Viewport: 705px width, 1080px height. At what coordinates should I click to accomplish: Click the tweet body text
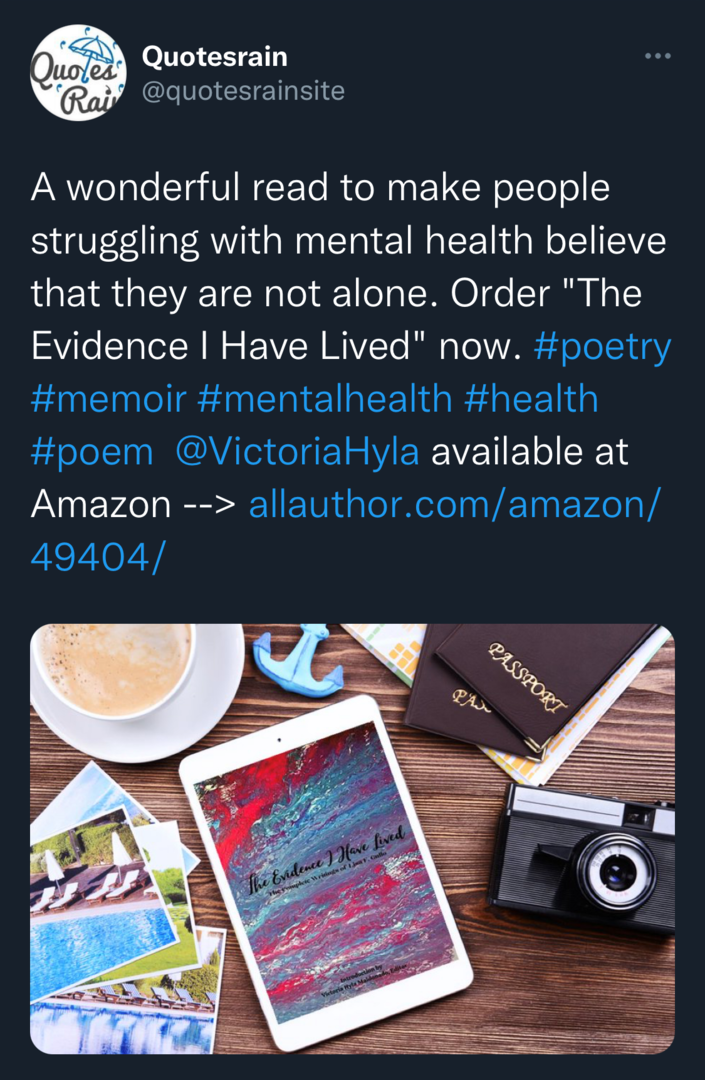(320, 240)
